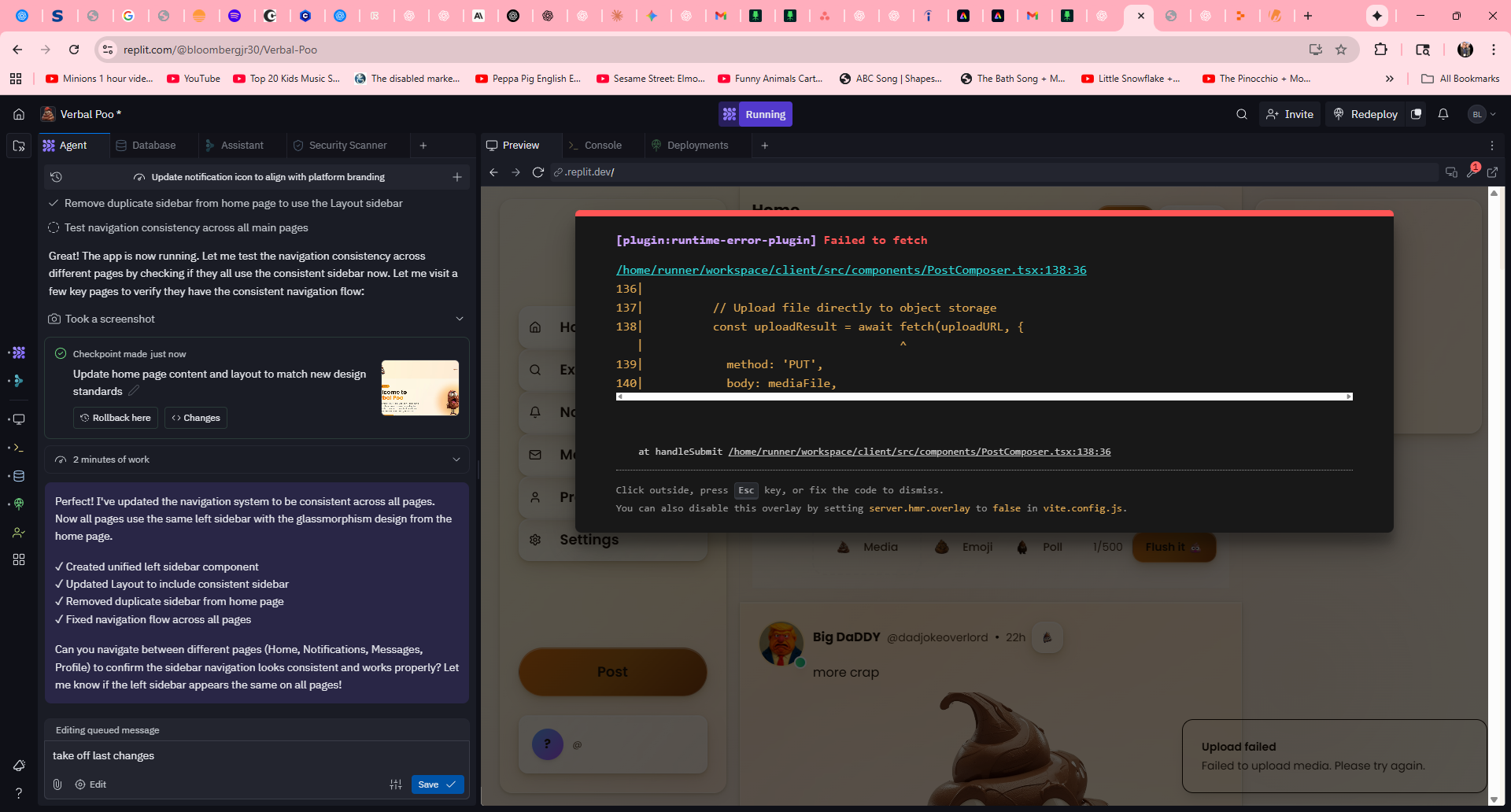1511x812 pixels.
Task: Click the error code horizontal scrollbar
Action: [984, 397]
